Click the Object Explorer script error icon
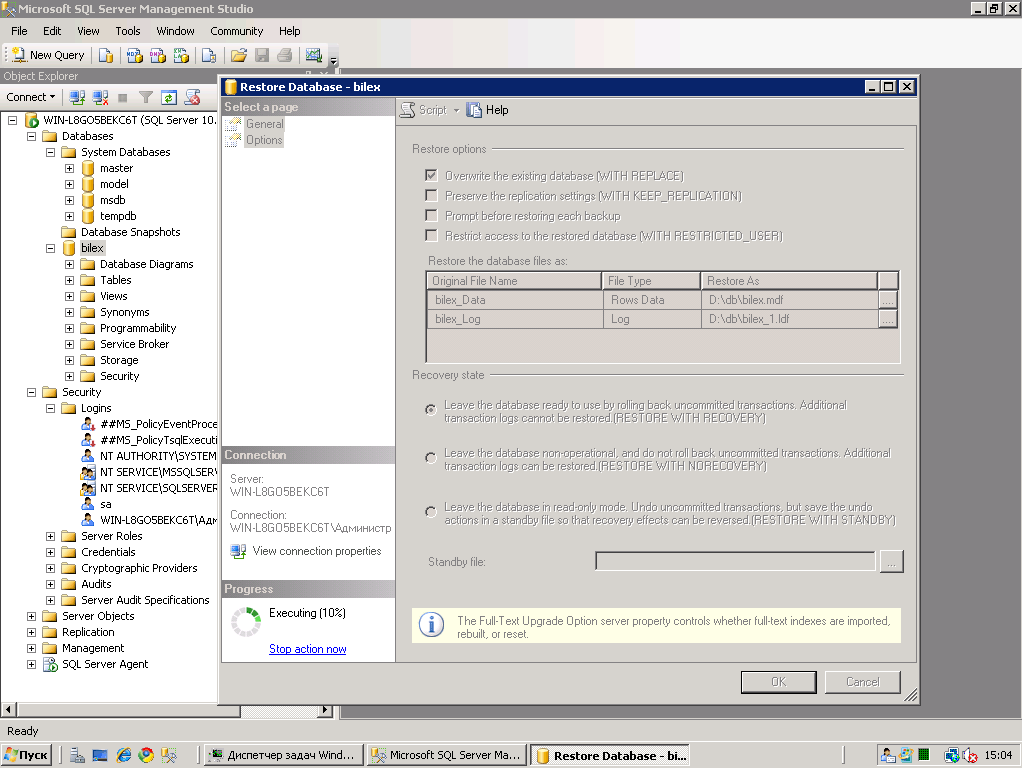This screenshot has height=768, width=1022. [192, 97]
